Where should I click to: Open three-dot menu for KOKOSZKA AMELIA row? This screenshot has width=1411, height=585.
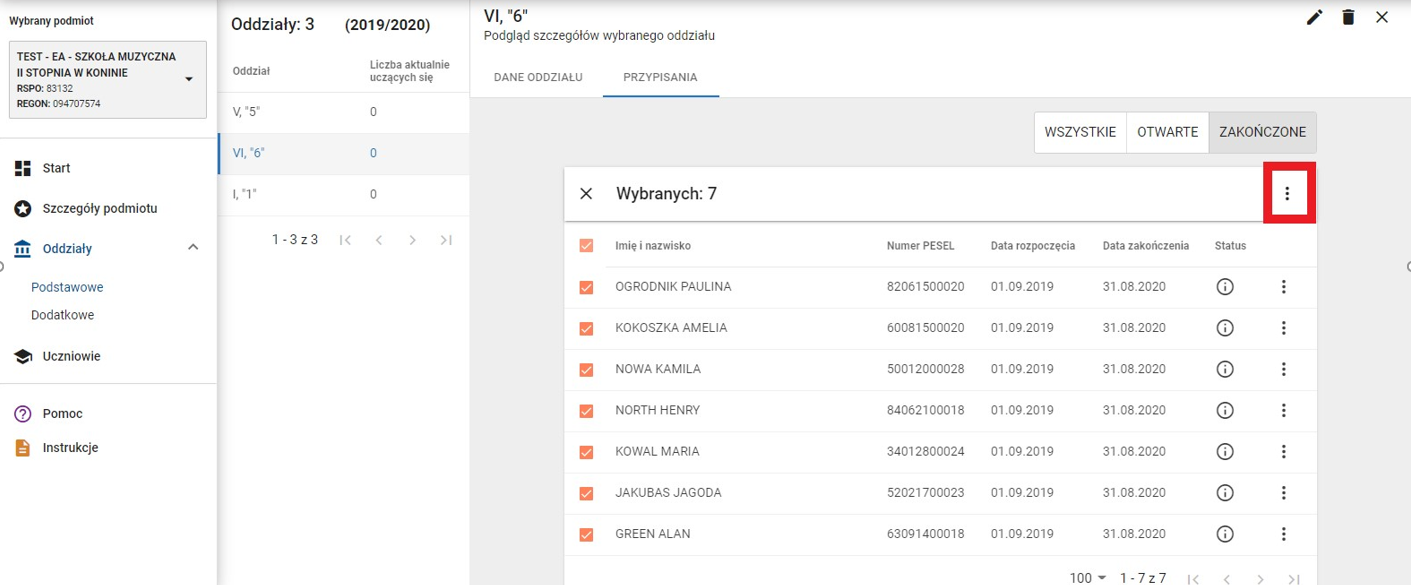click(1283, 328)
